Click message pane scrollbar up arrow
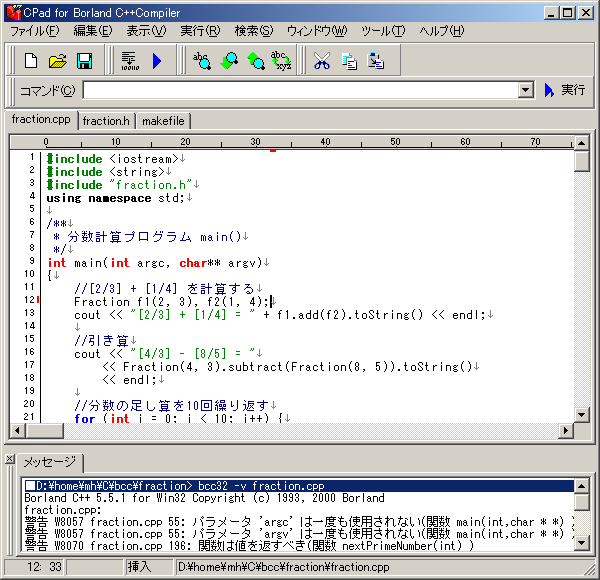Viewport: 600px width, 580px height. tap(582, 486)
